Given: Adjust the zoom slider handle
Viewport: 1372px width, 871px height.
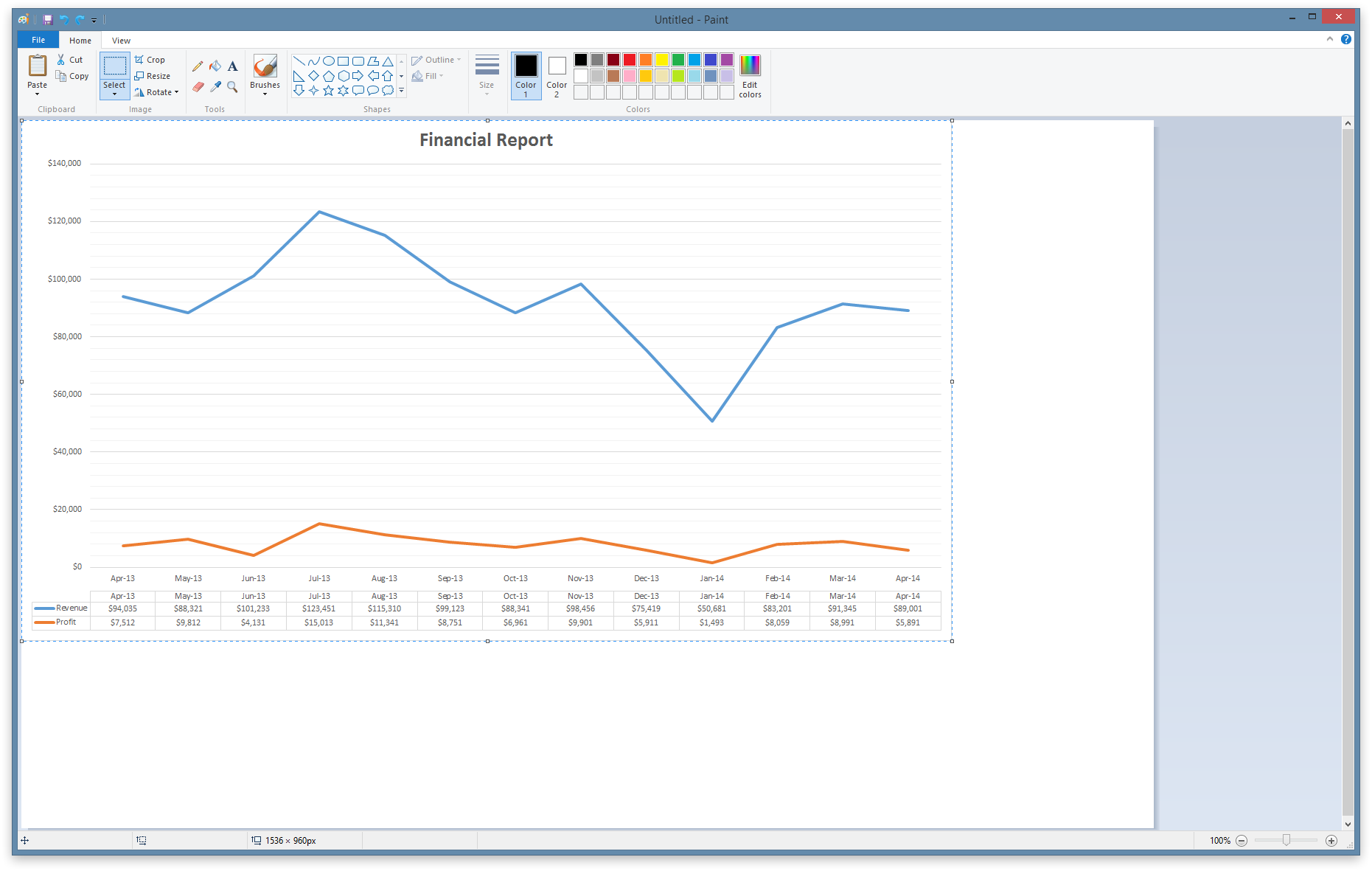Looking at the screenshot, I should (x=1286, y=841).
